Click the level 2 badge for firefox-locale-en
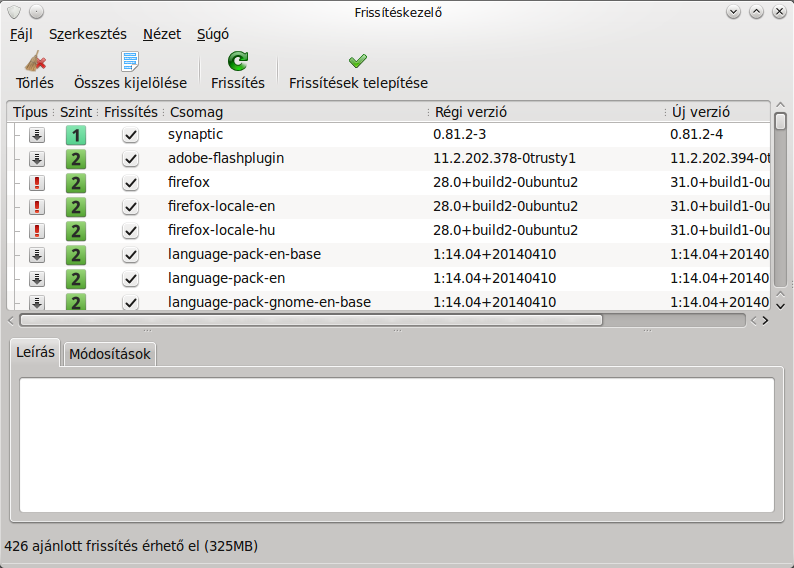Screen dimensions: 794x568 [x=76, y=207]
